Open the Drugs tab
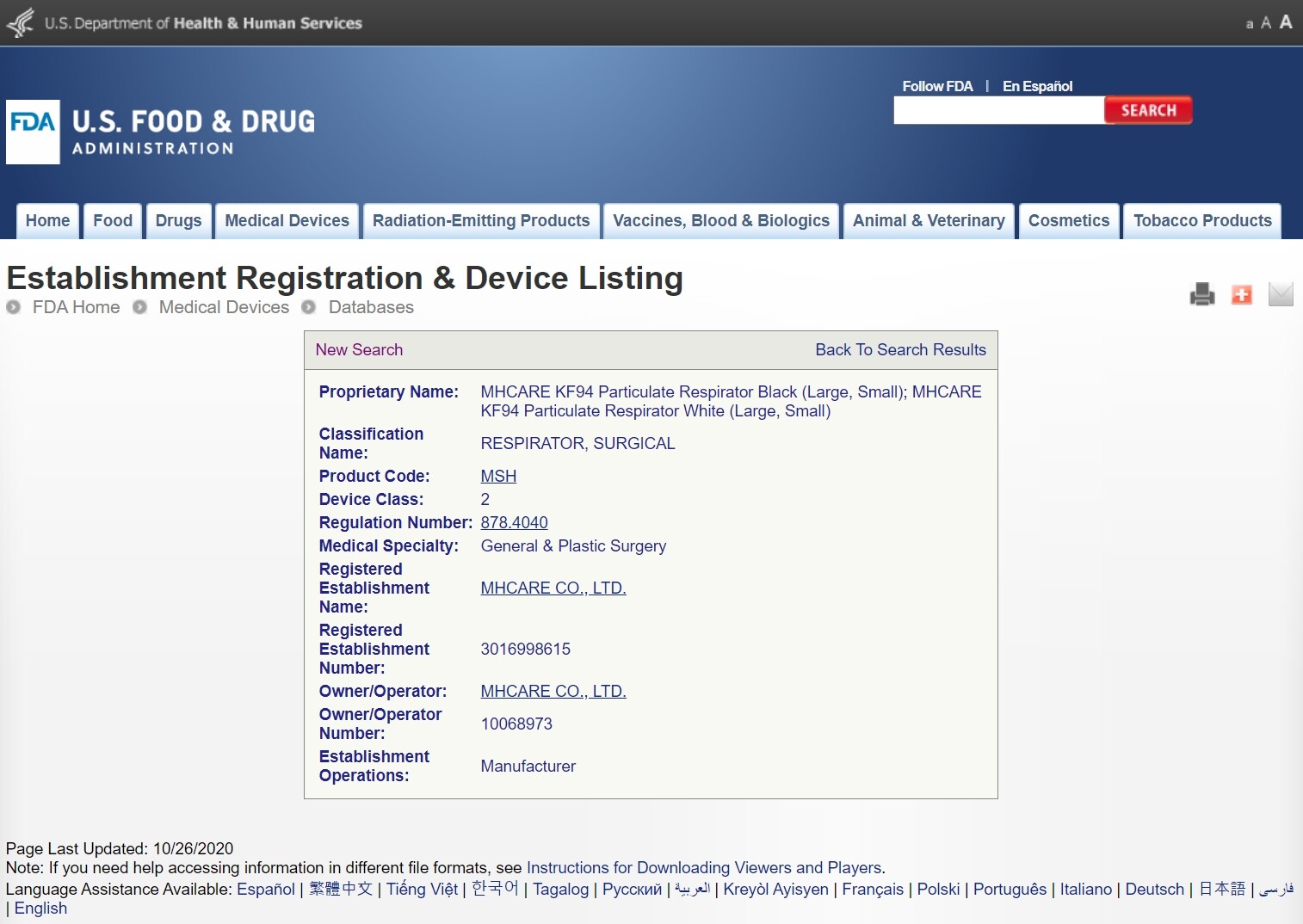Image resolution: width=1303 pixels, height=924 pixels. (179, 221)
